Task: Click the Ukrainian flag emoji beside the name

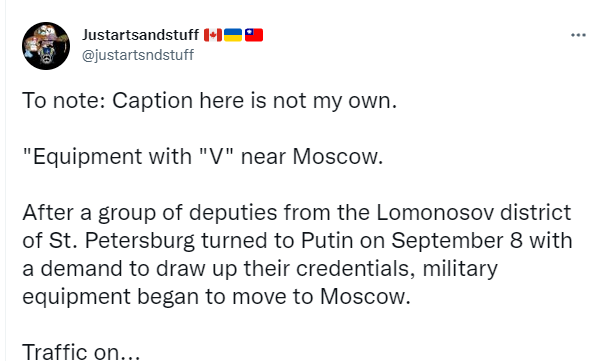Action: coord(233,35)
